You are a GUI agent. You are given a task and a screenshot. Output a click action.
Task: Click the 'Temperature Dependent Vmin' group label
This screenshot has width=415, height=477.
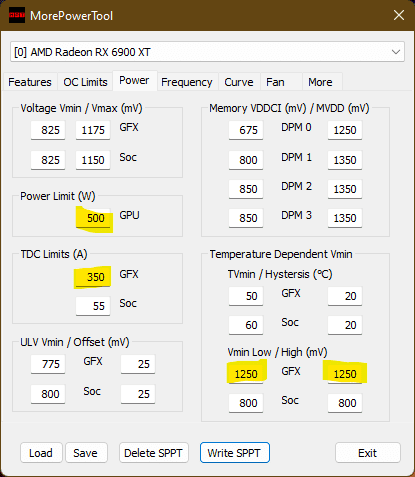(281, 254)
